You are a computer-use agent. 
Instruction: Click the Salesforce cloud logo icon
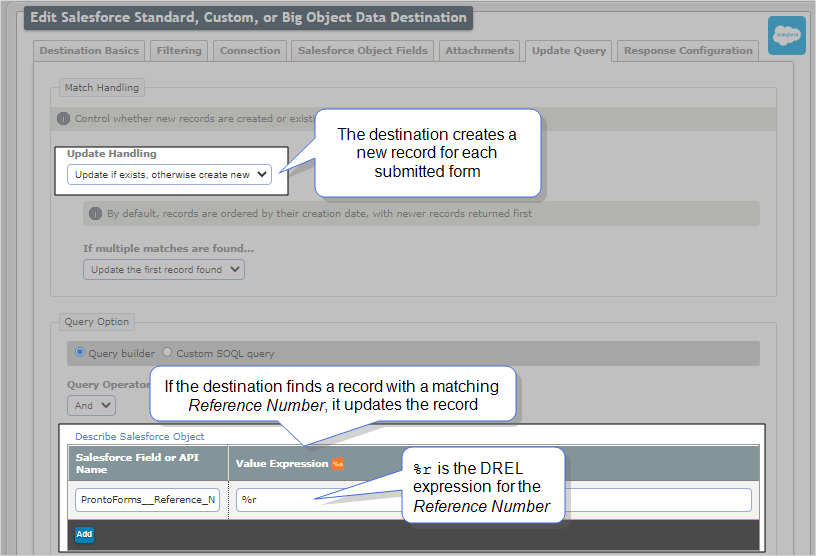786,35
